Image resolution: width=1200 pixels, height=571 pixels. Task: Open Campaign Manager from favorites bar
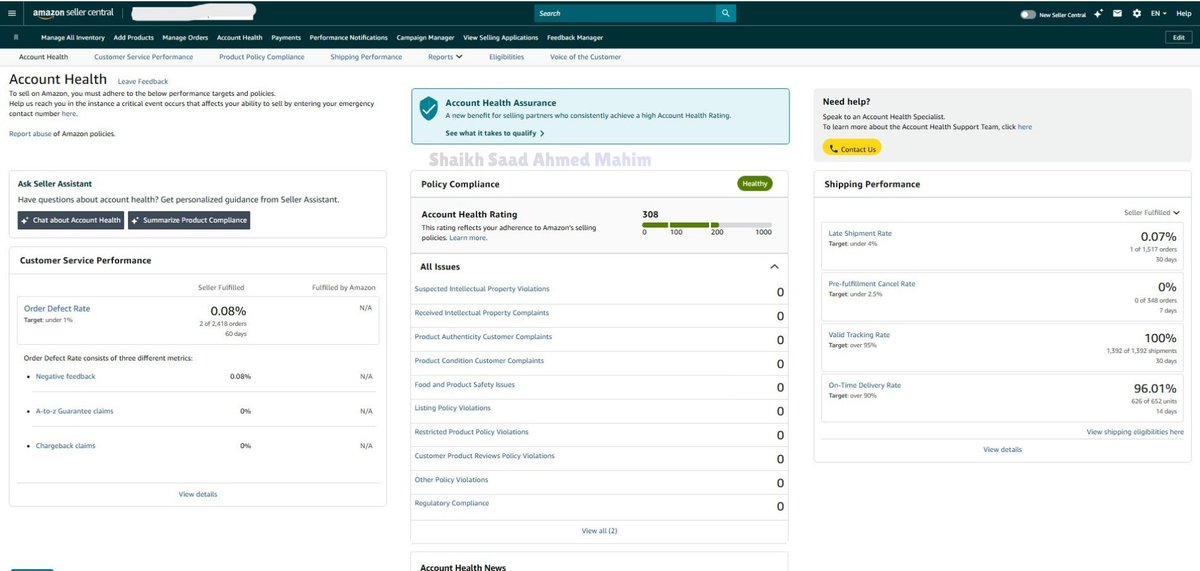tap(426, 37)
